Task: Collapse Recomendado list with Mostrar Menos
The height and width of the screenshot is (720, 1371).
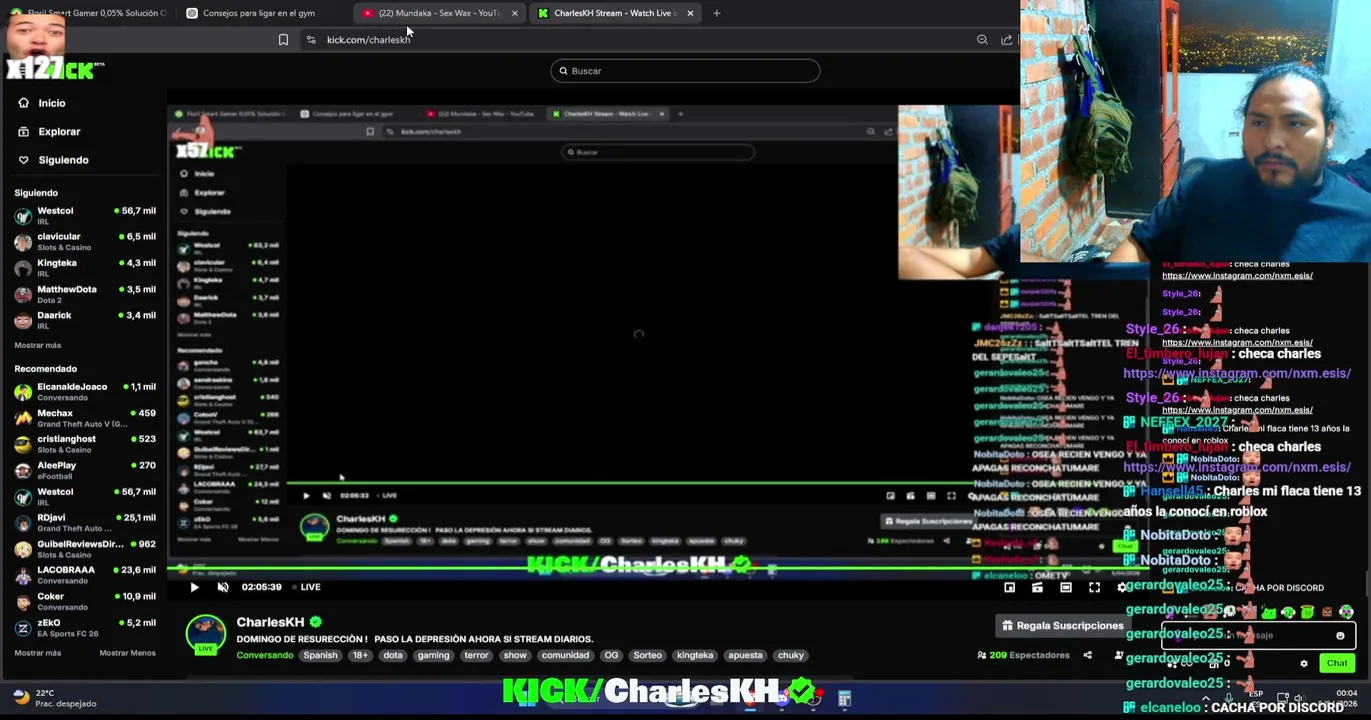Action: pyautogui.click(x=127, y=653)
